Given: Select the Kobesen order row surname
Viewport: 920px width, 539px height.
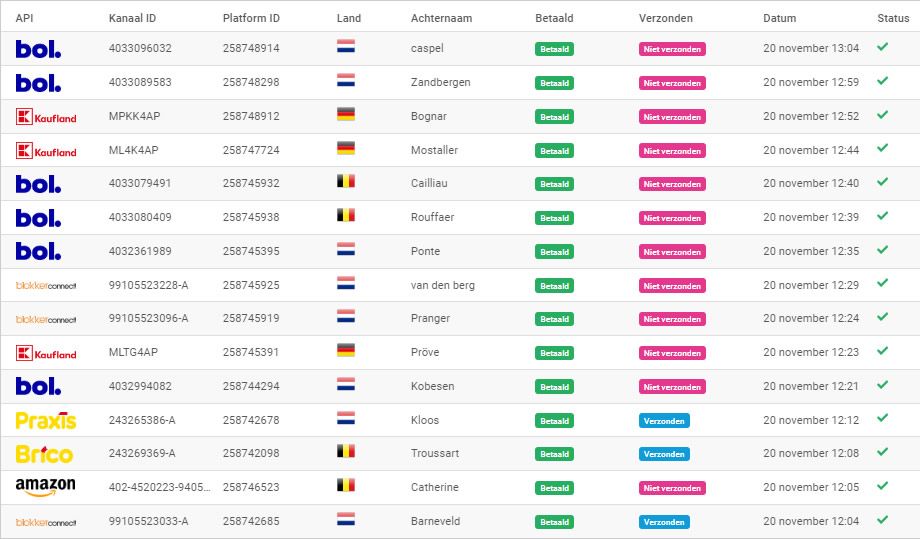Looking at the screenshot, I should pyautogui.click(x=432, y=387).
